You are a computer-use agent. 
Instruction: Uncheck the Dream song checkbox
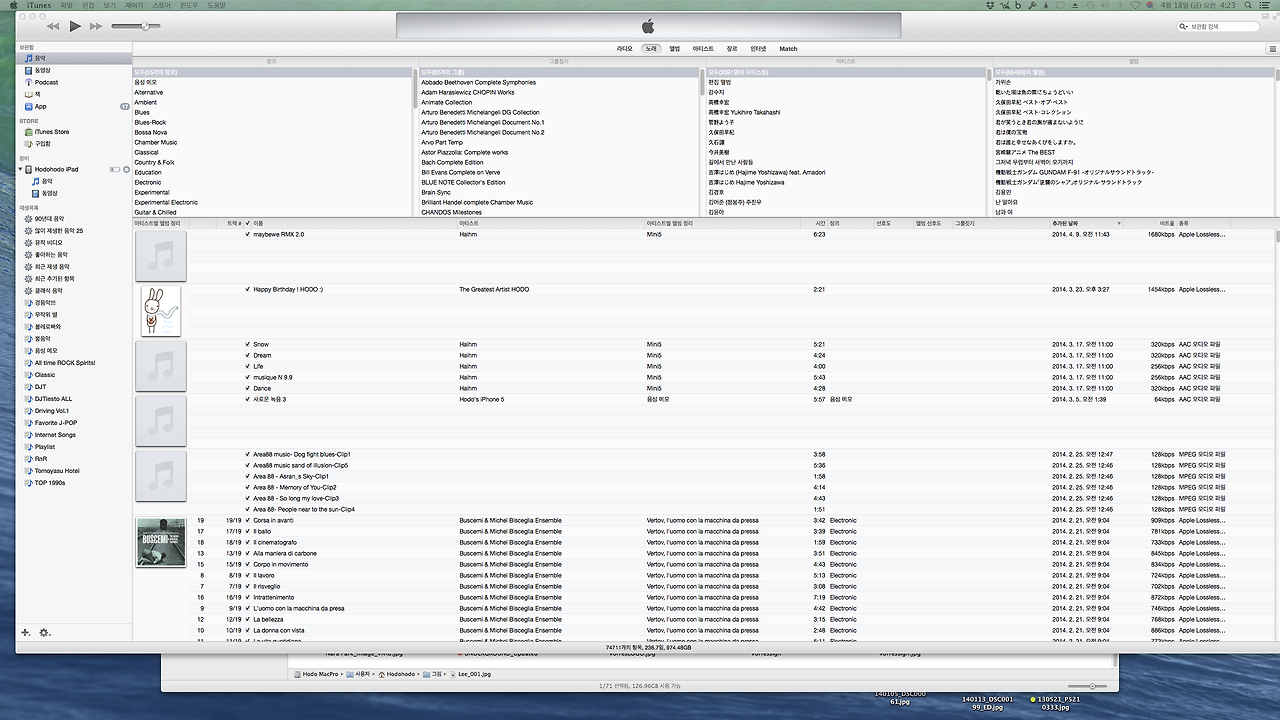248,355
